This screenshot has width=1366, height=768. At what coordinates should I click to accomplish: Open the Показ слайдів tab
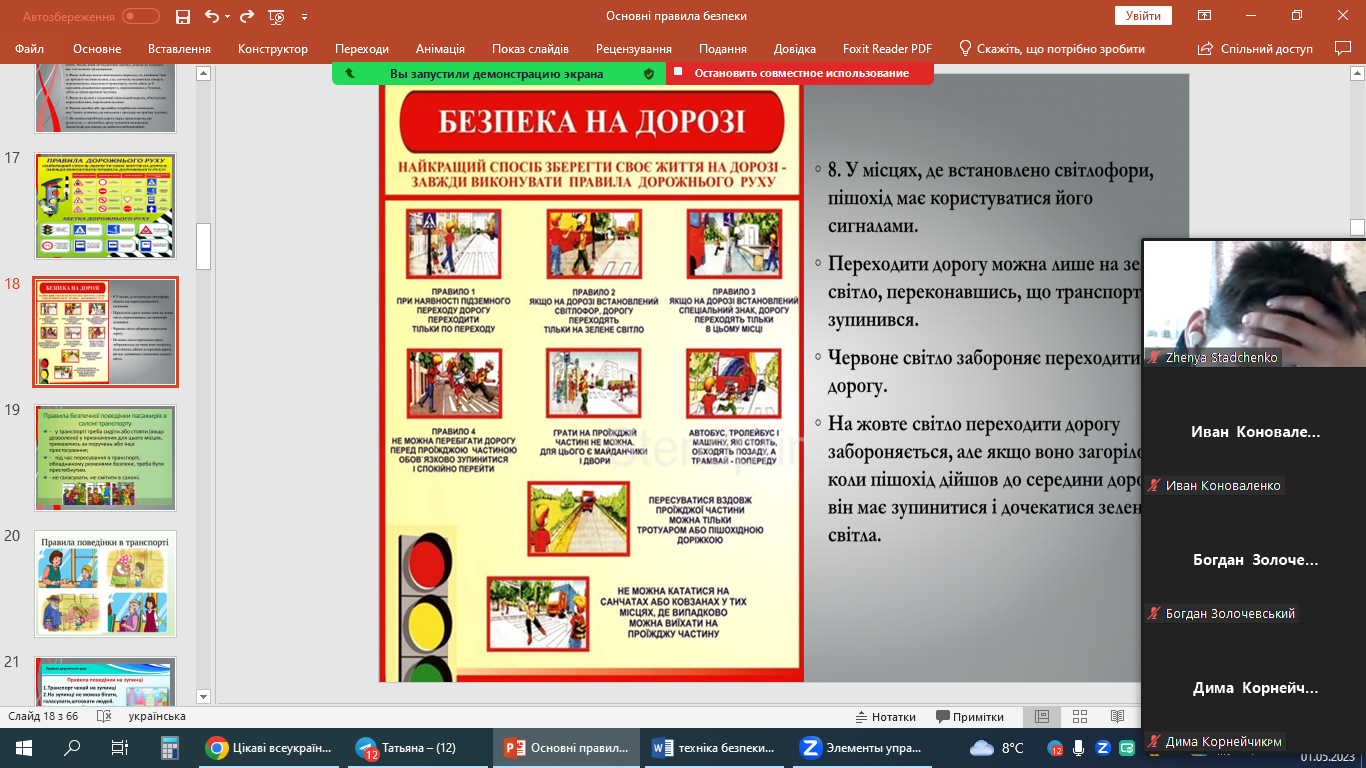click(530, 49)
